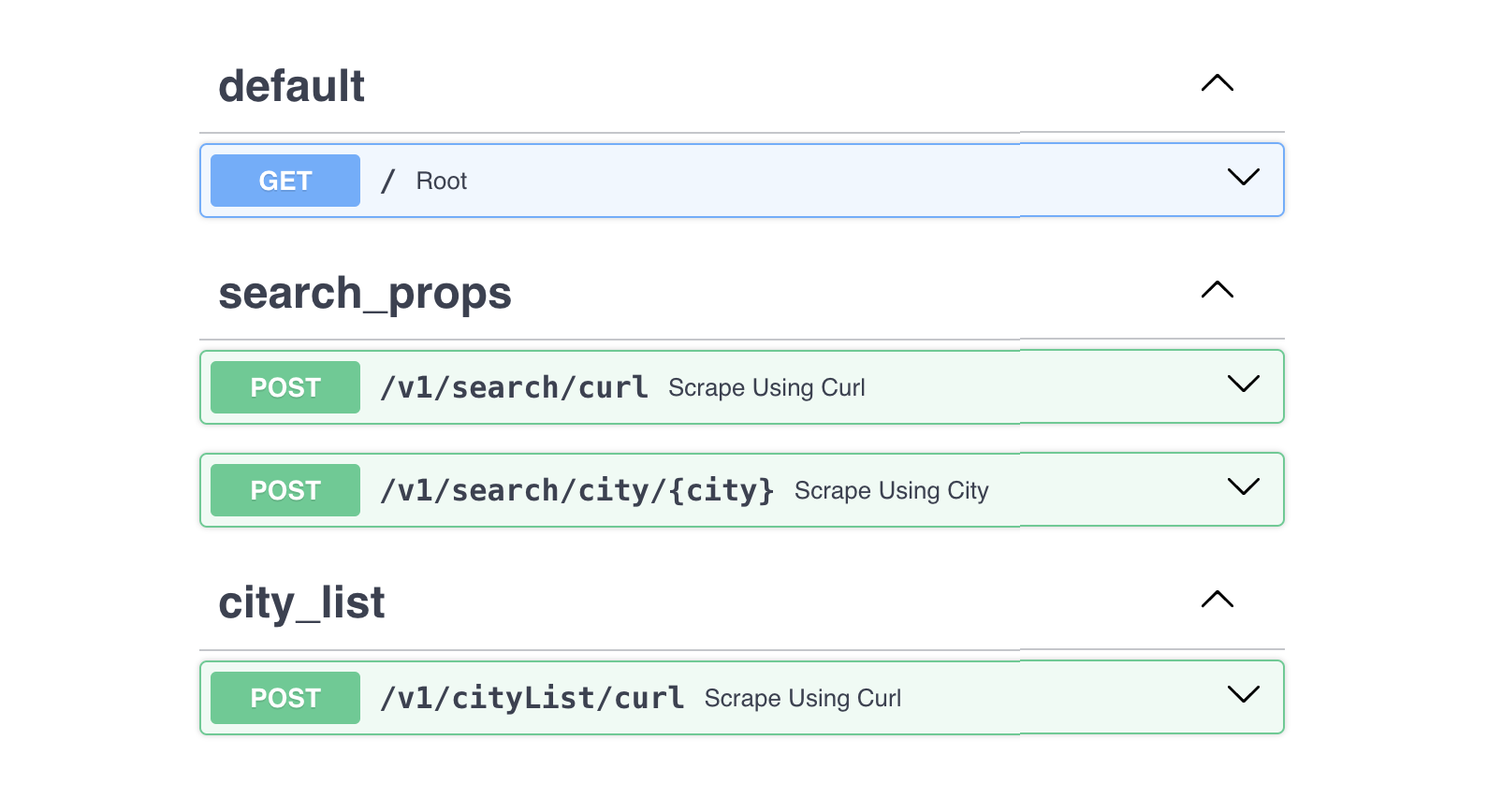
Task: Click the /v1/cityList/curl path text
Action: 532,697
